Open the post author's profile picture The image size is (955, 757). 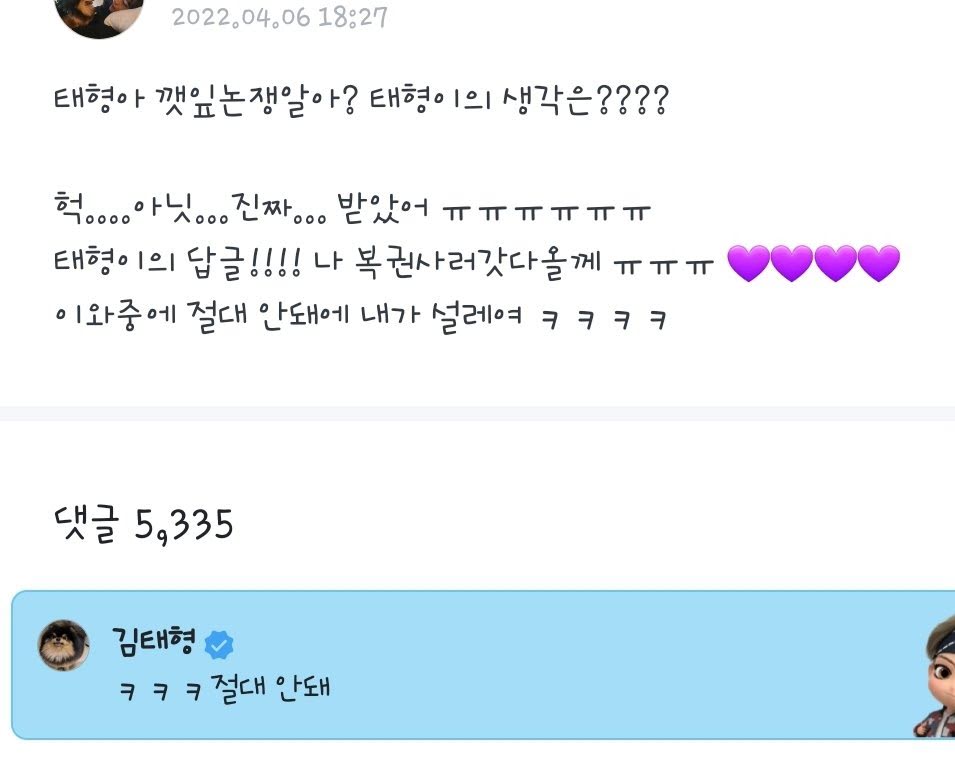click(x=99, y=17)
